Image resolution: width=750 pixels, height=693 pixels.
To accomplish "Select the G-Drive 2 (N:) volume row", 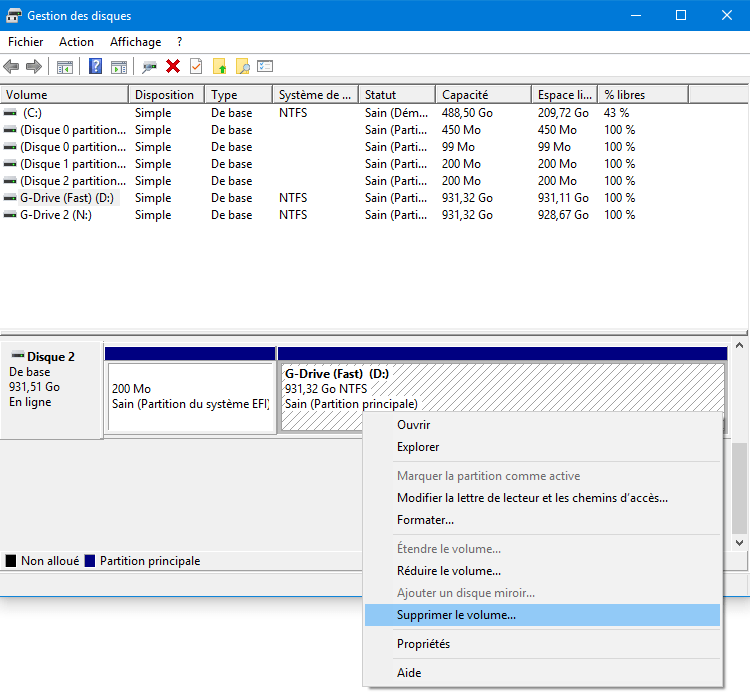I will click(x=56, y=215).
